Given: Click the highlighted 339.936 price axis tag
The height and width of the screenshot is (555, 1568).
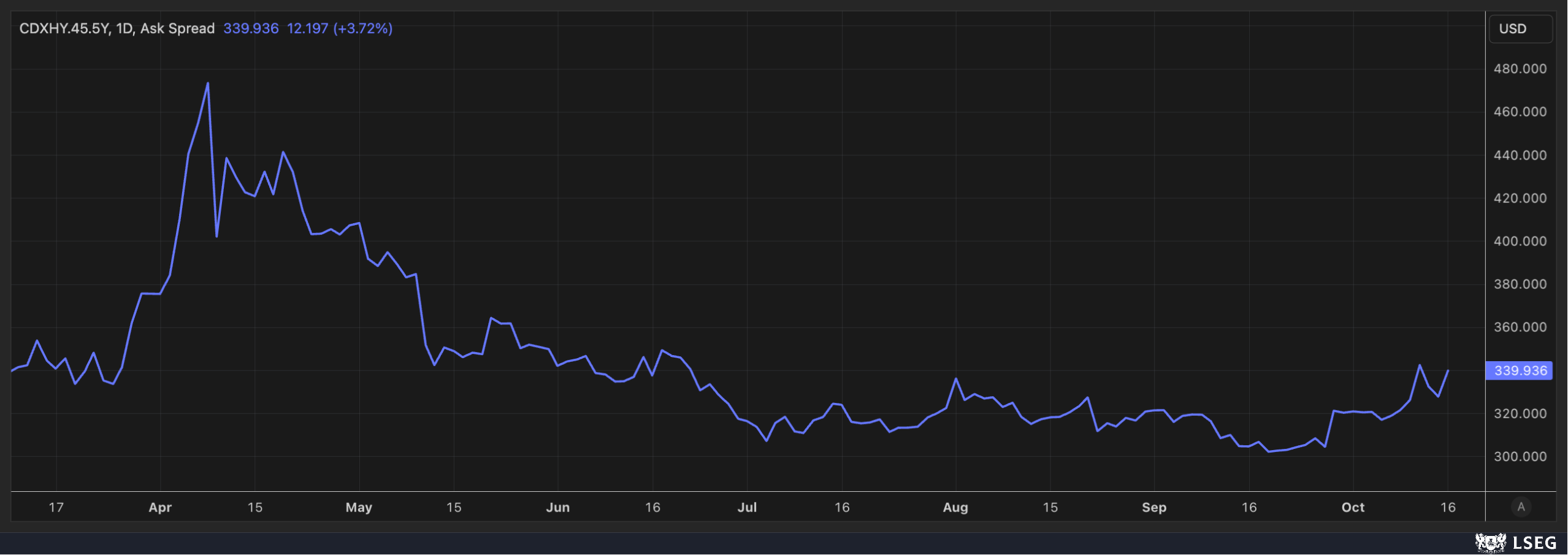Looking at the screenshot, I should (1519, 370).
